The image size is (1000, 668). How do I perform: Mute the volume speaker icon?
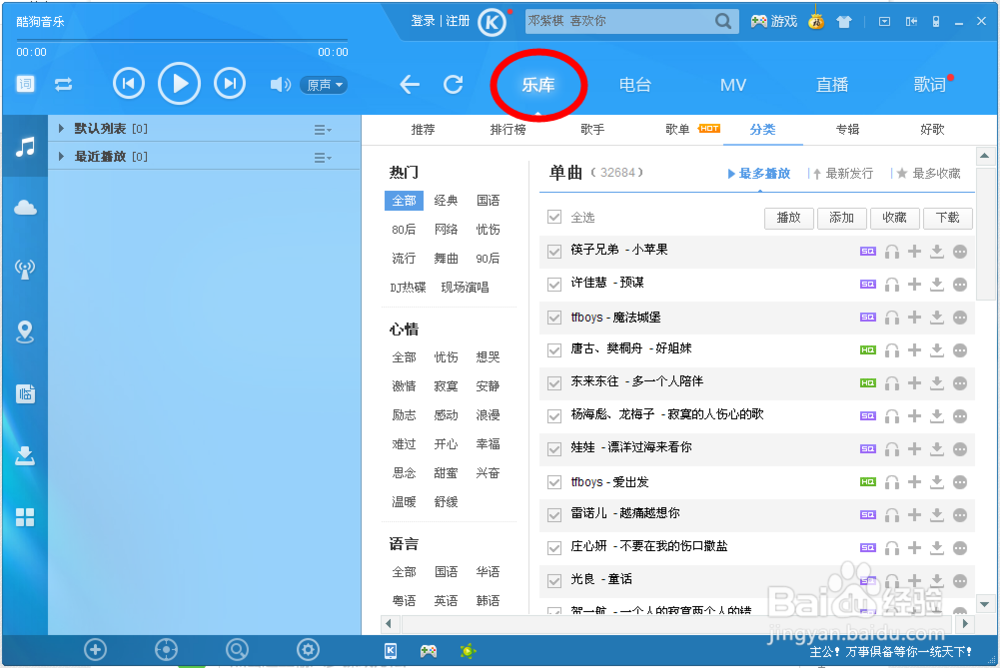[x=280, y=84]
